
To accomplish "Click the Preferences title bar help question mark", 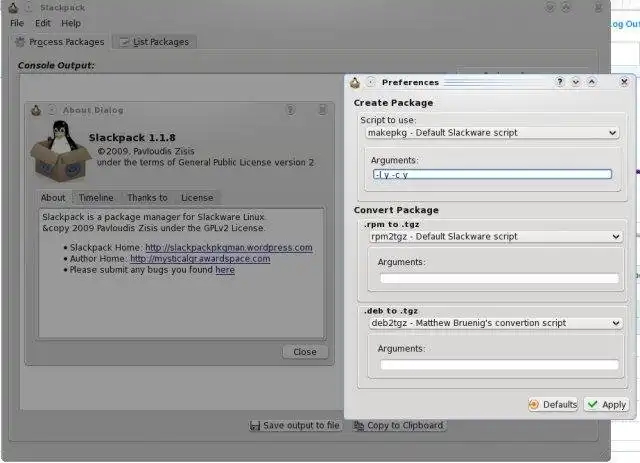I will click(560, 82).
